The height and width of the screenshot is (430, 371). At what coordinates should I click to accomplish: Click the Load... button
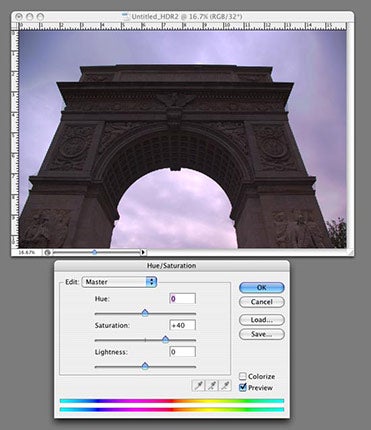coord(262,320)
